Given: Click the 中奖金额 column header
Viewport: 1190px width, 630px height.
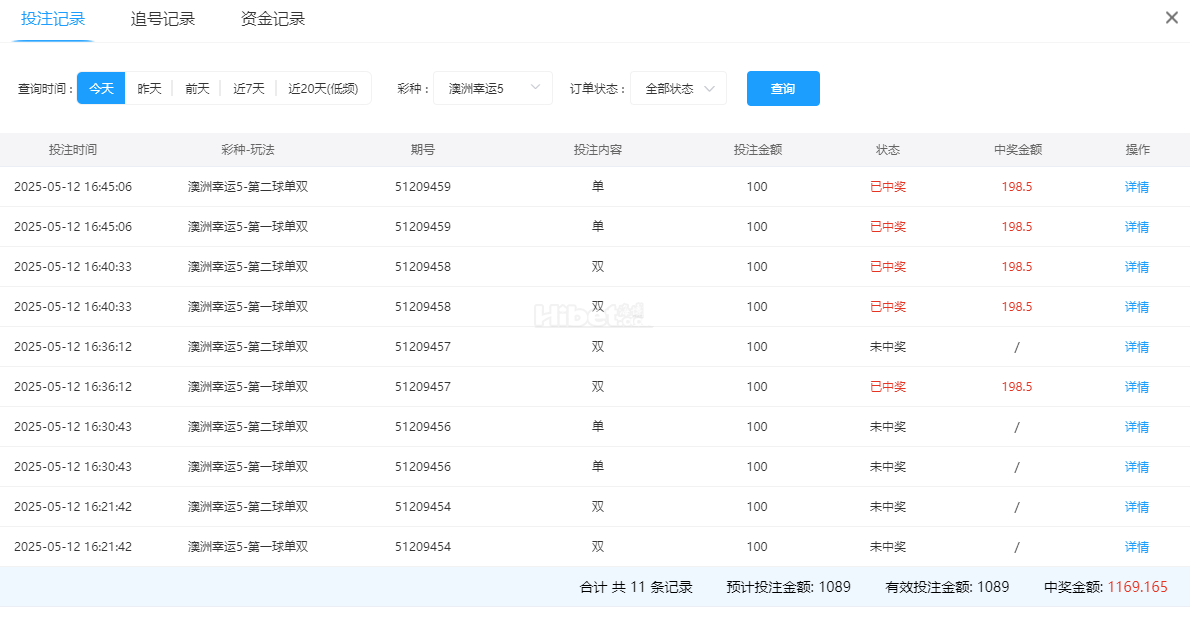Looking at the screenshot, I should pyautogui.click(x=1017, y=150).
